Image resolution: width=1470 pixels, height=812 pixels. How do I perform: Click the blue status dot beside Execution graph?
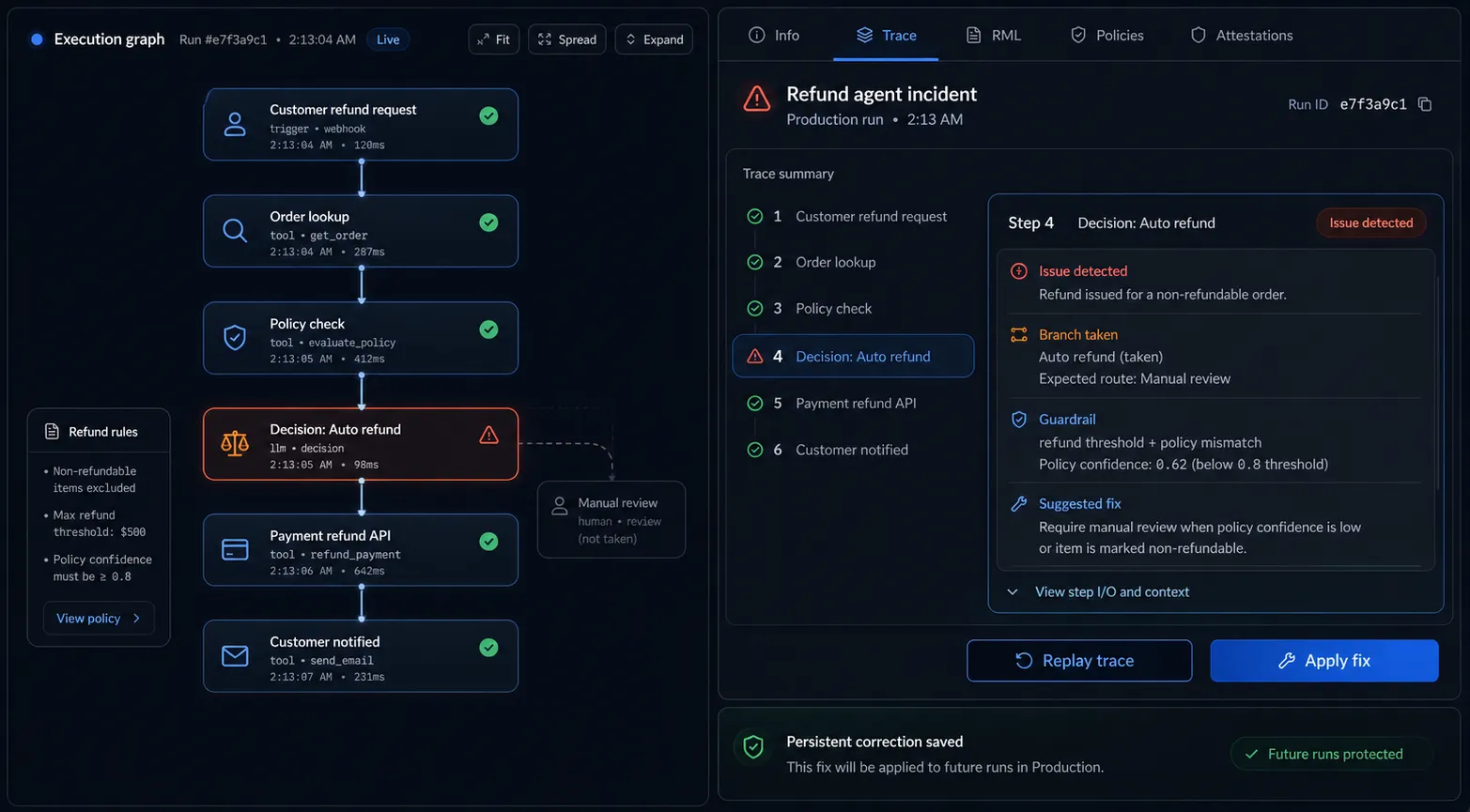click(x=37, y=39)
